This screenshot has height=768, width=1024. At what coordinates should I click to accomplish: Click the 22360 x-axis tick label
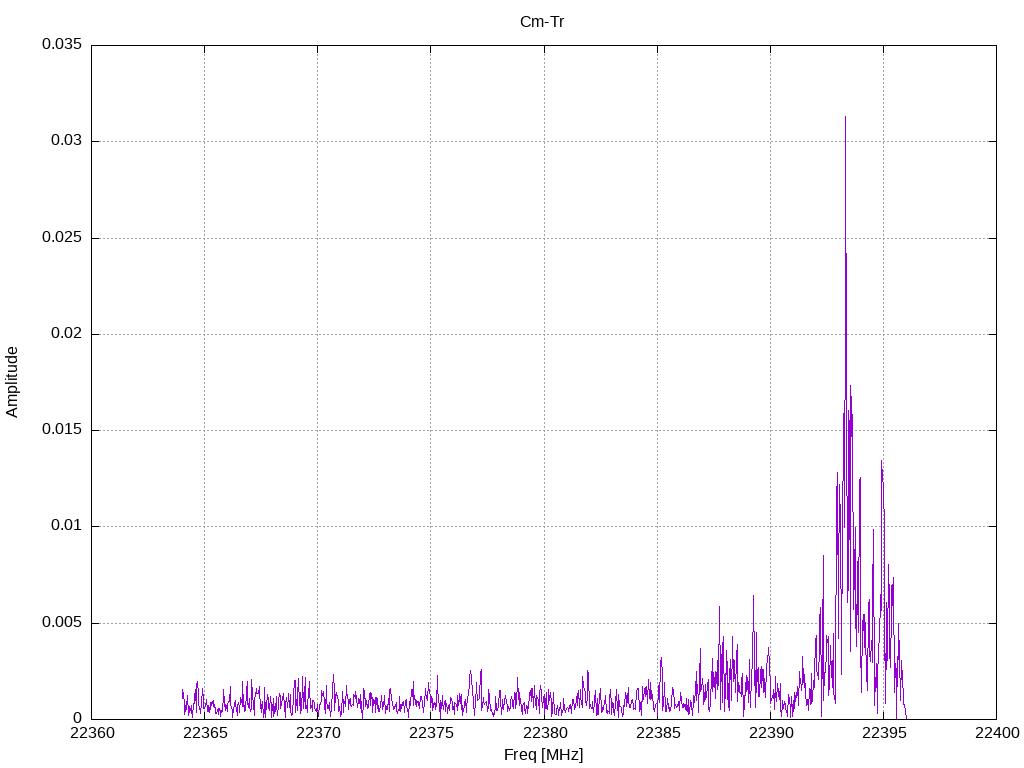[91, 735]
